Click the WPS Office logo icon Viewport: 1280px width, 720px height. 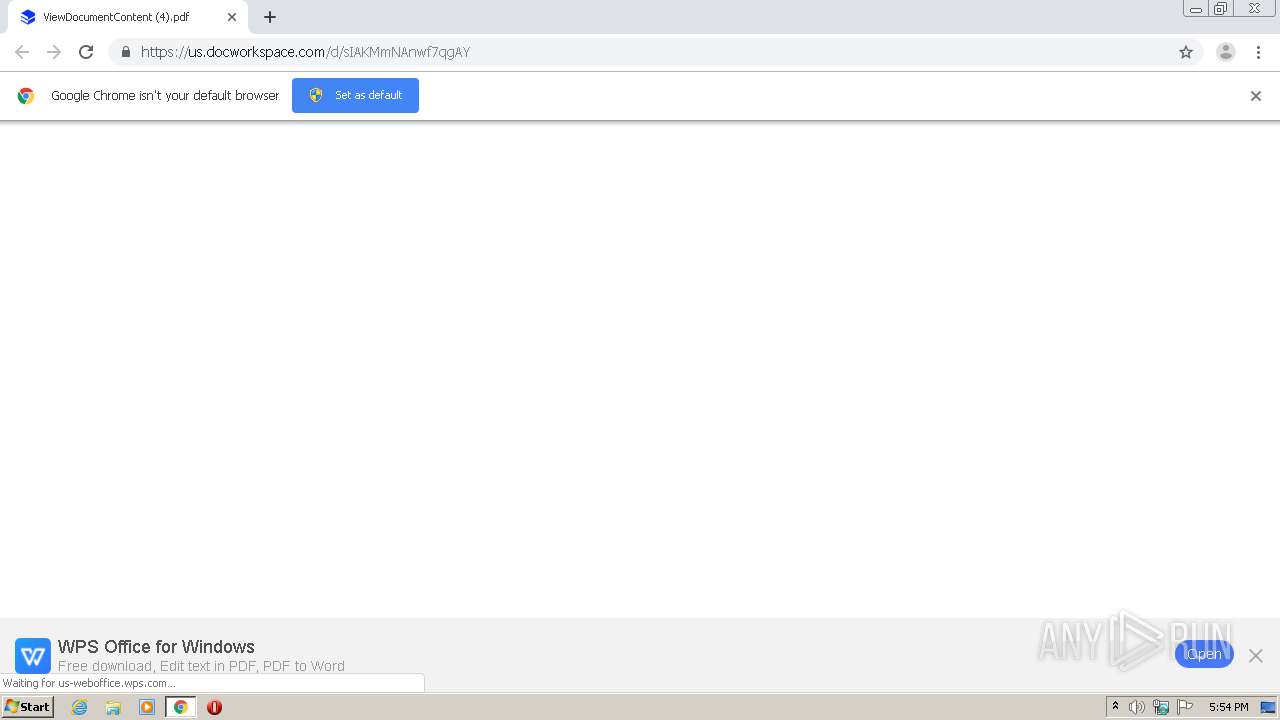point(33,656)
